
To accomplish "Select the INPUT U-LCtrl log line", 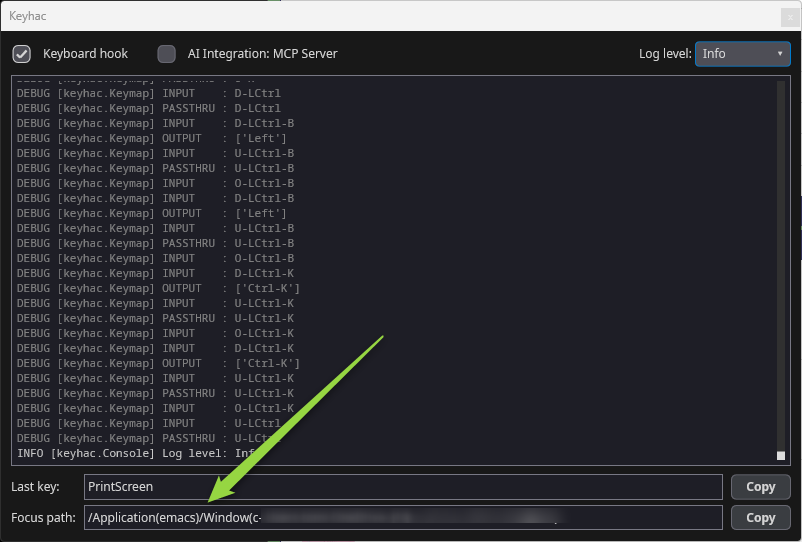I will (x=149, y=423).
